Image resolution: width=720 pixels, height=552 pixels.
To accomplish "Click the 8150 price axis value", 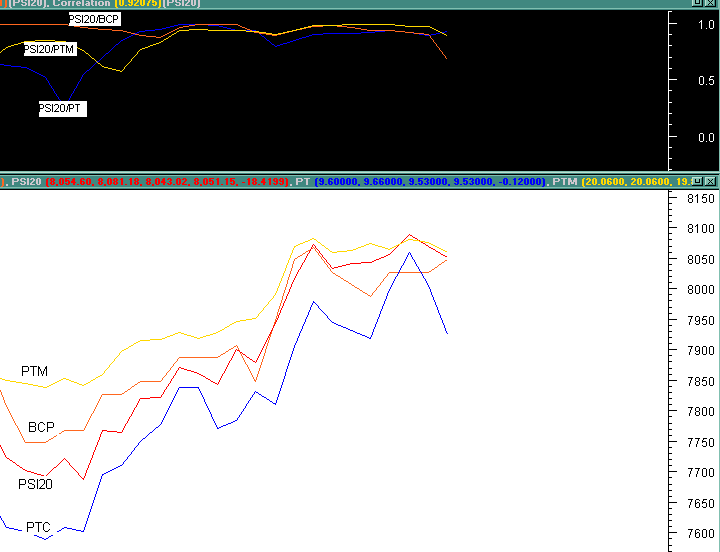I will 701,198.
